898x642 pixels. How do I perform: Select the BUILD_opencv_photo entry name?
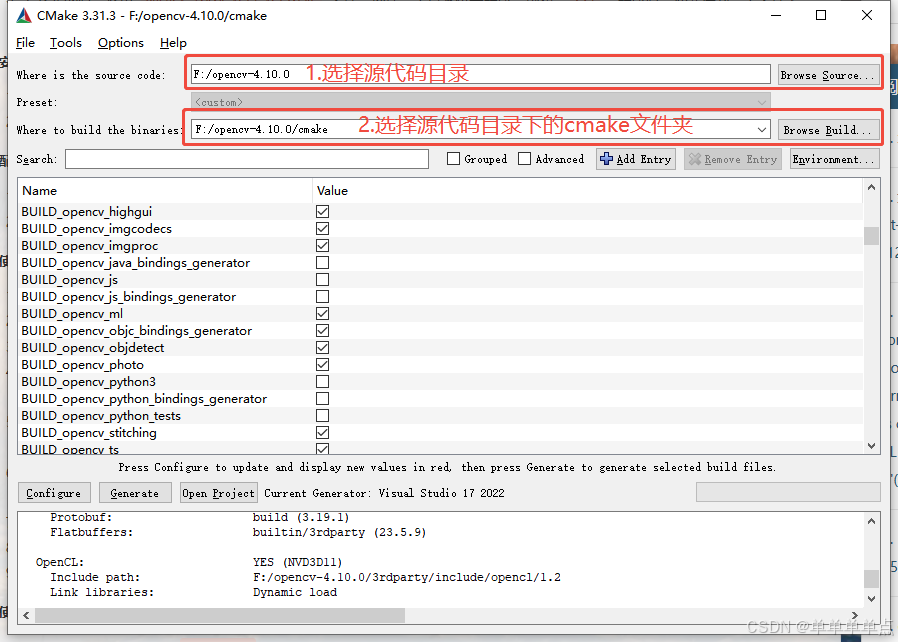82,365
